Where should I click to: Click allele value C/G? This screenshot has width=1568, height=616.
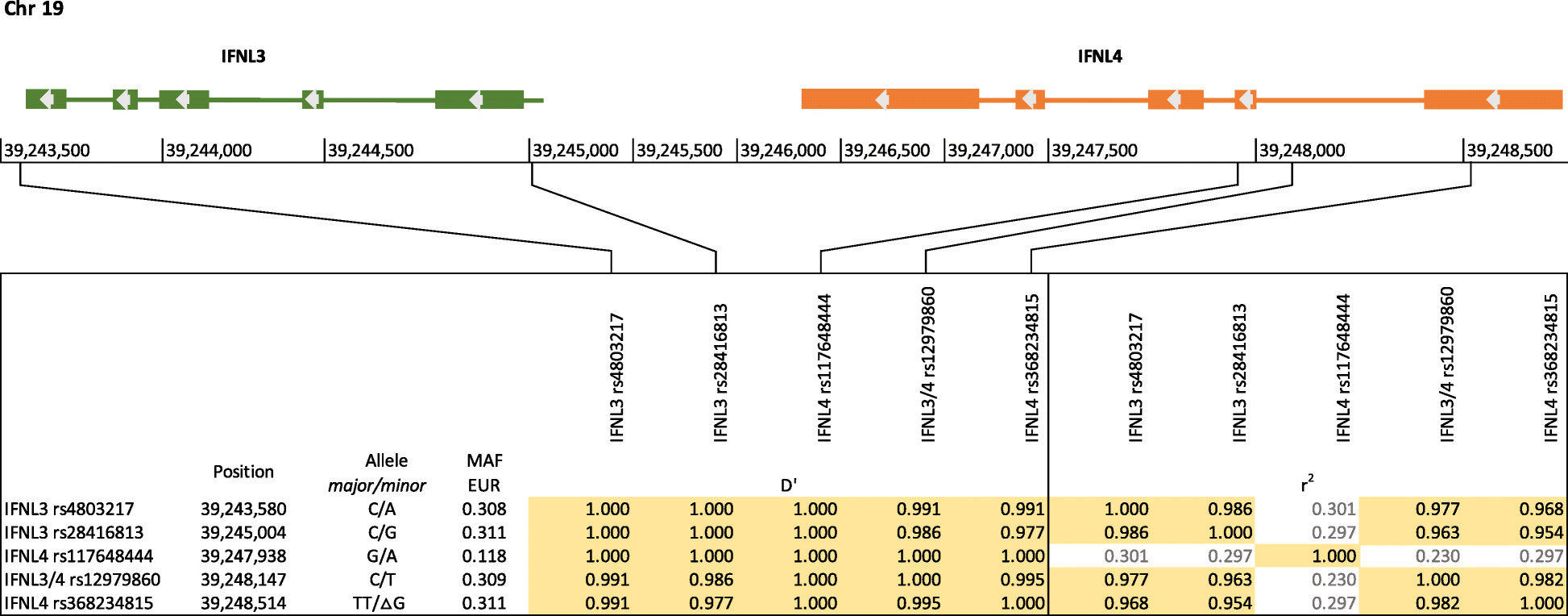coord(382,533)
